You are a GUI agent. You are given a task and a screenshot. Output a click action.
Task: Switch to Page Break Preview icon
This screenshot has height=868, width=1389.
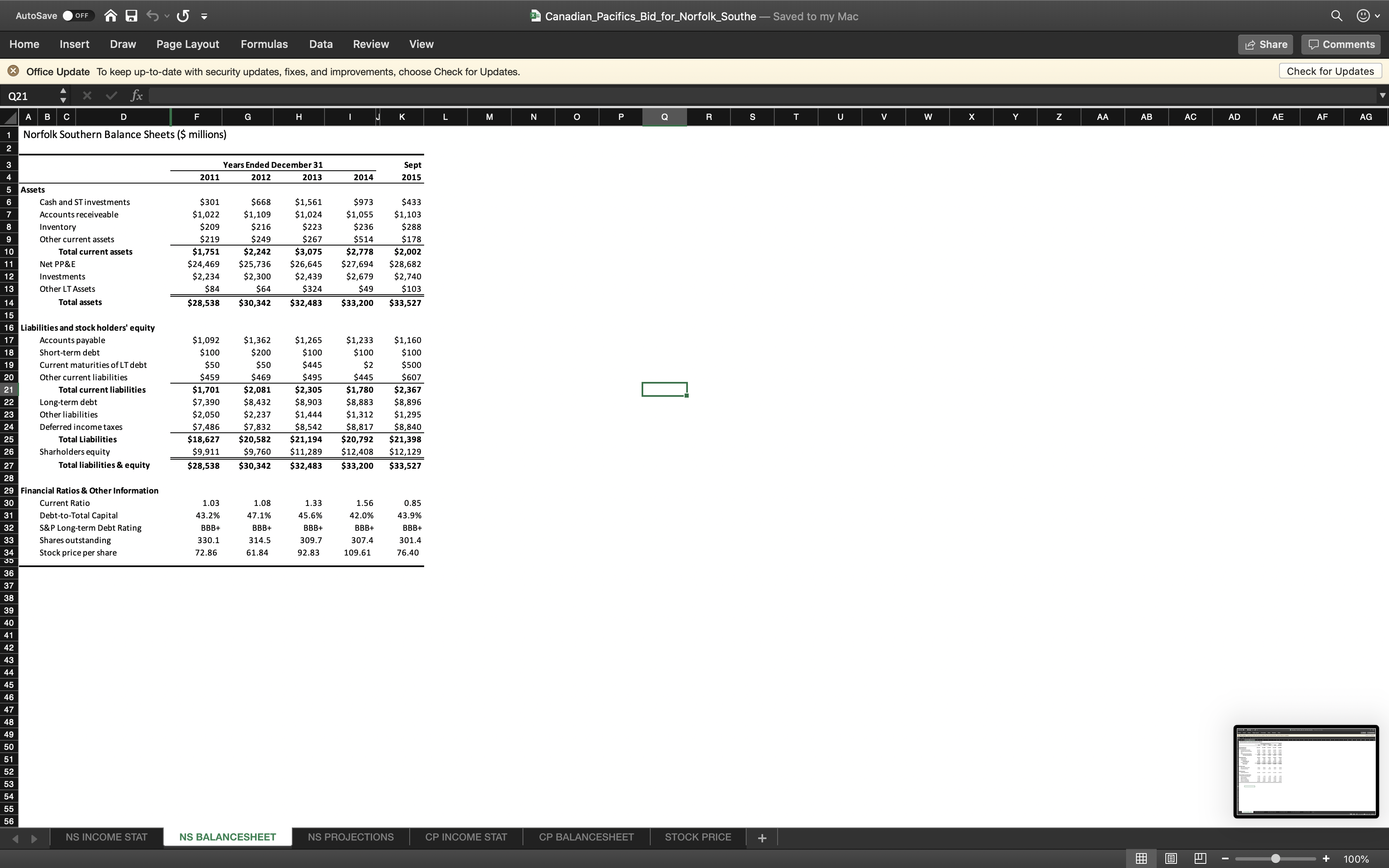point(1200,858)
